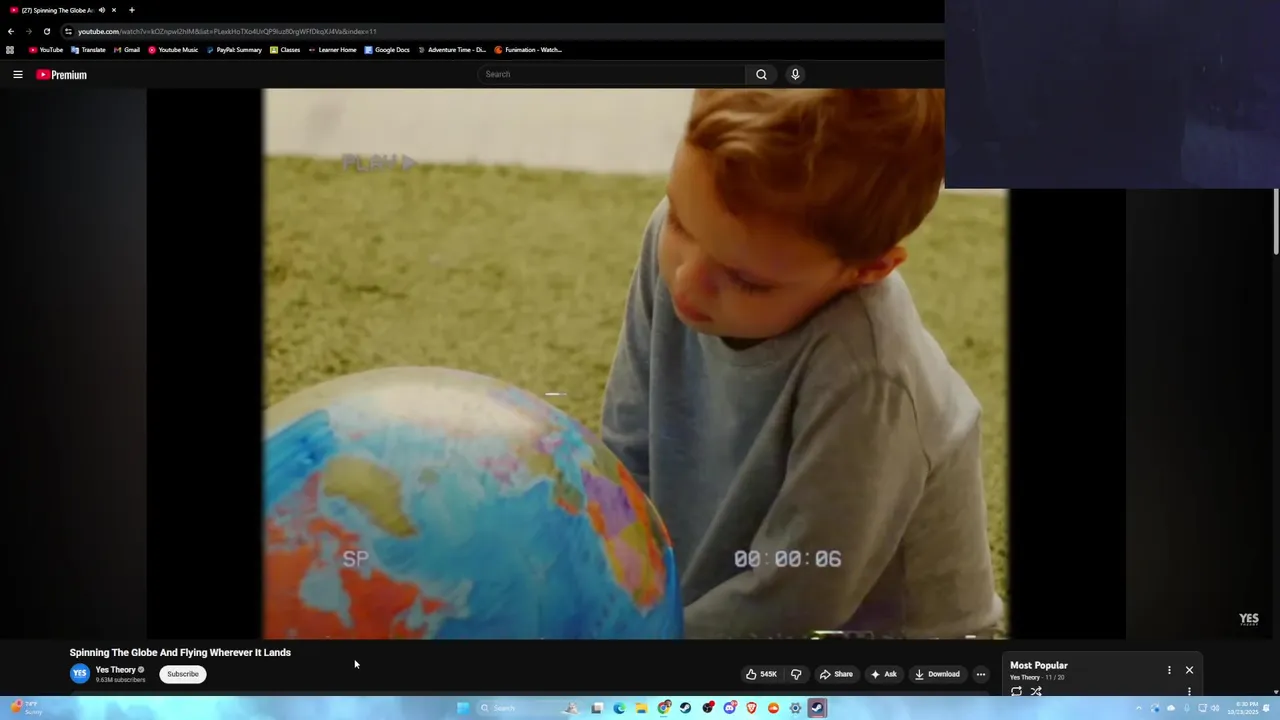Open a new browser tab
This screenshot has width=1280, height=720.
click(131, 10)
